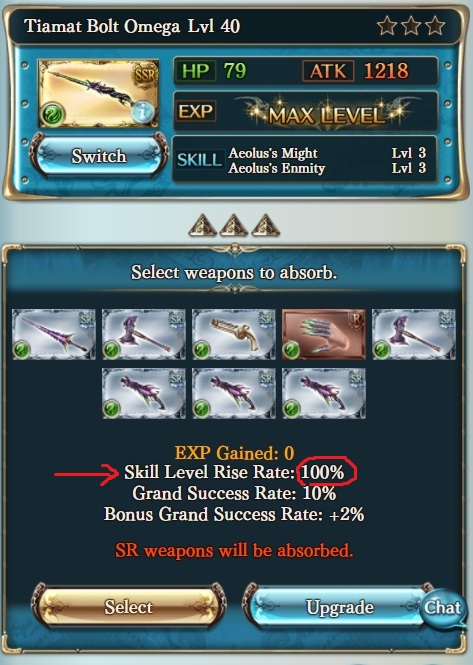This screenshot has width=473, height=665.
Task: Click the first star on title bar
Action: [x=387, y=26]
